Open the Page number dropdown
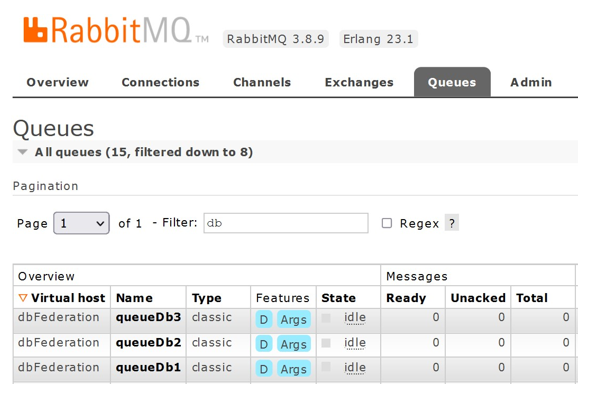Image resolution: width=589 pixels, height=396 pixels. (82, 223)
